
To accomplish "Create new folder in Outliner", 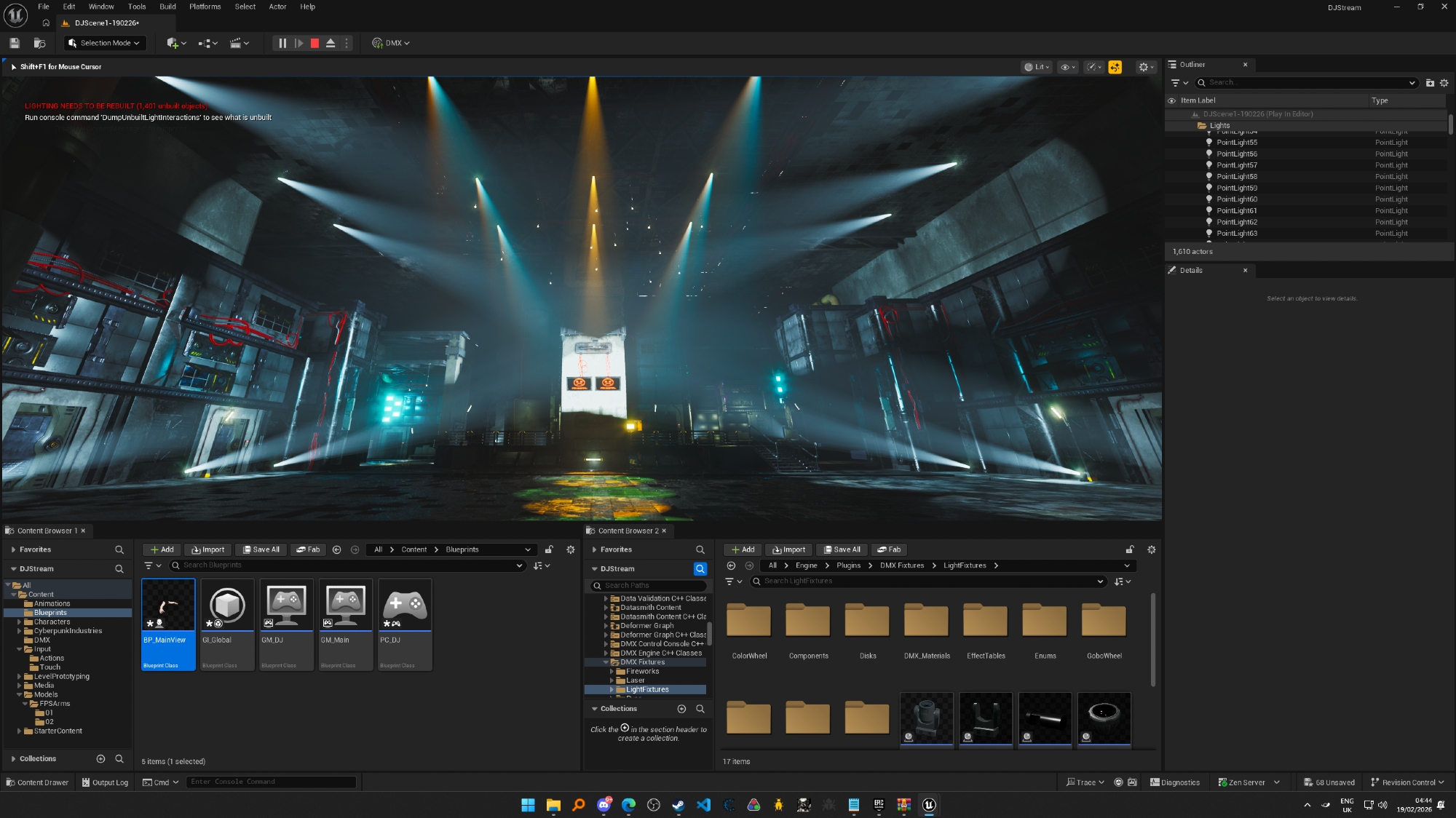I will pyautogui.click(x=1430, y=83).
